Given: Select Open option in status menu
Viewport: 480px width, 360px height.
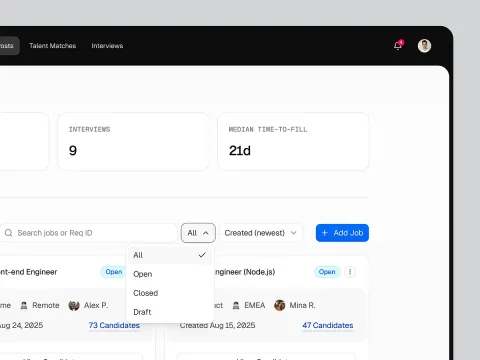Looking at the screenshot, I should tap(170, 274).
